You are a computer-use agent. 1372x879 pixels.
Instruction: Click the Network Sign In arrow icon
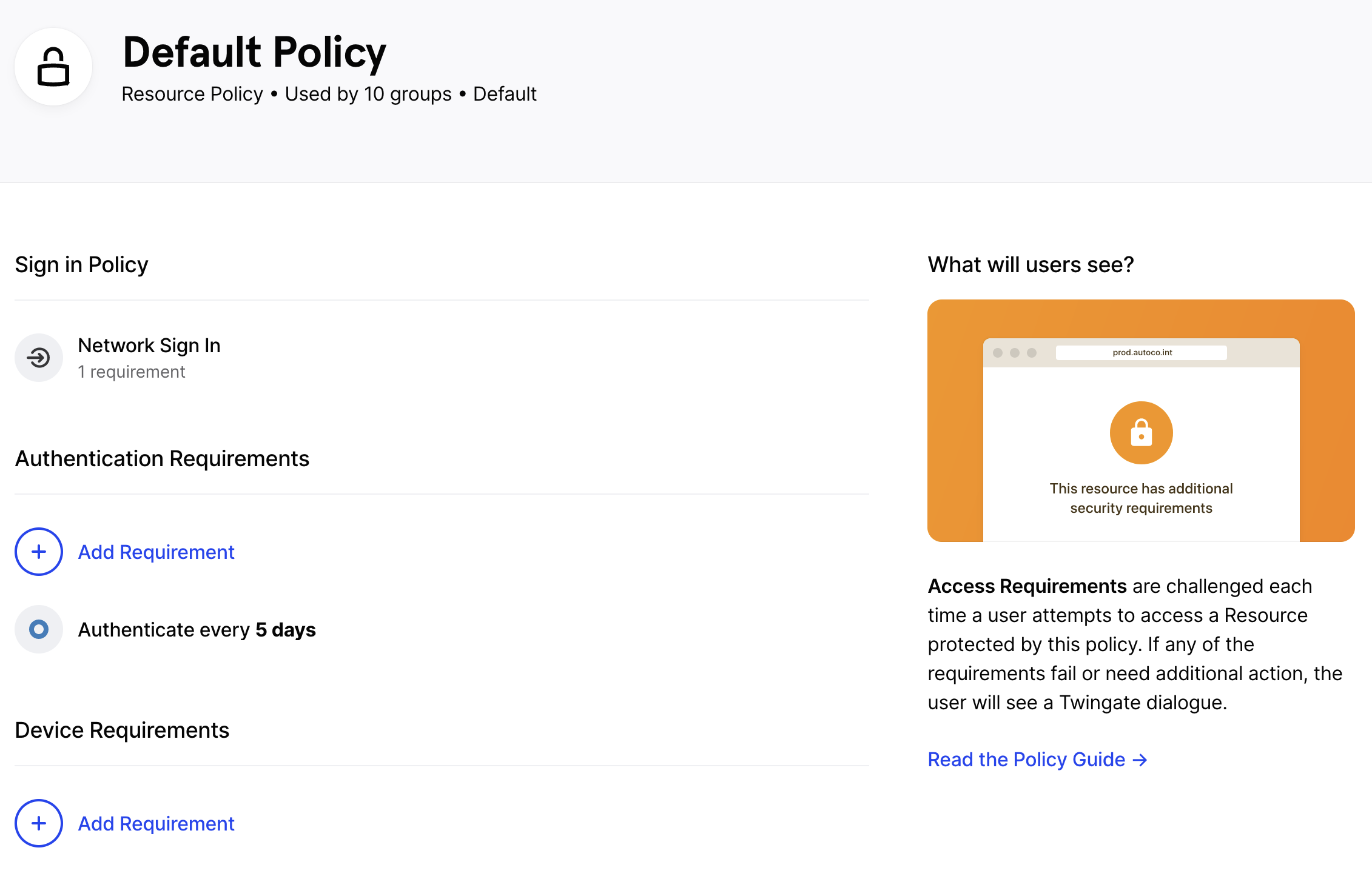(x=39, y=358)
